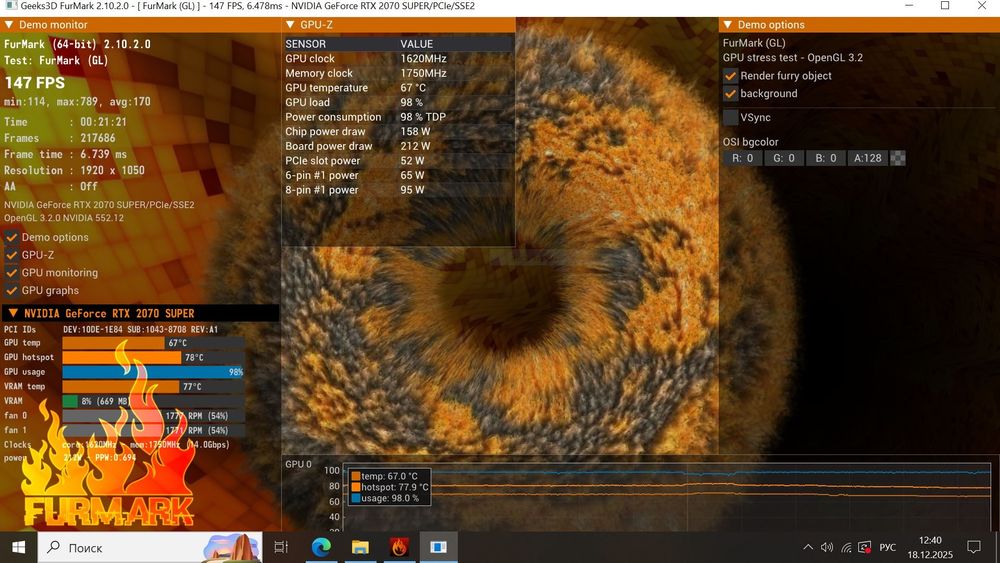Collapse the Demo monitor panel triangle
The image size is (1000, 563).
(x=9, y=25)
